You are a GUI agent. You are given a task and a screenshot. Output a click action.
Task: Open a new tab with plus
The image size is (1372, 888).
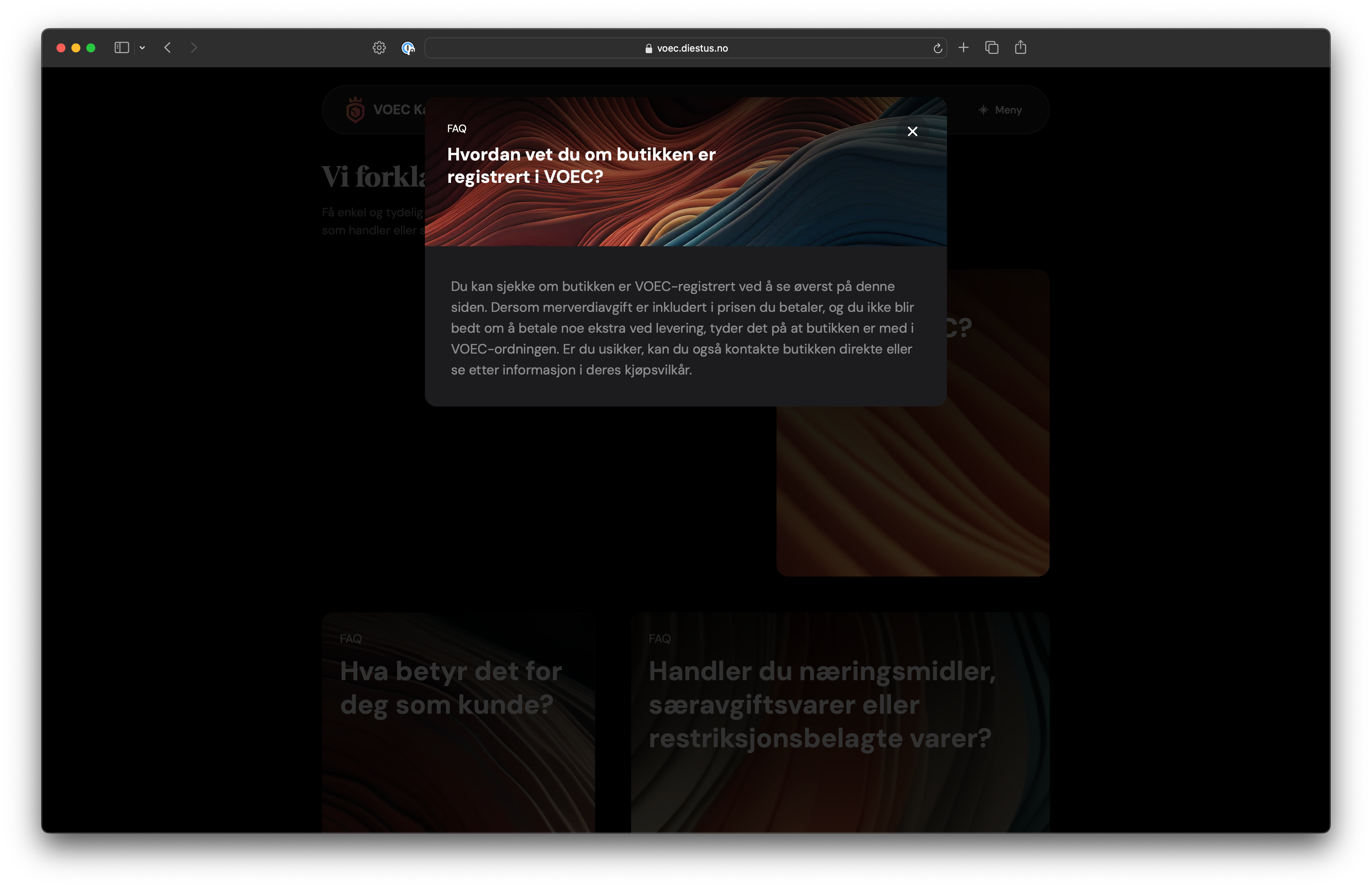[x=963, y=48]
